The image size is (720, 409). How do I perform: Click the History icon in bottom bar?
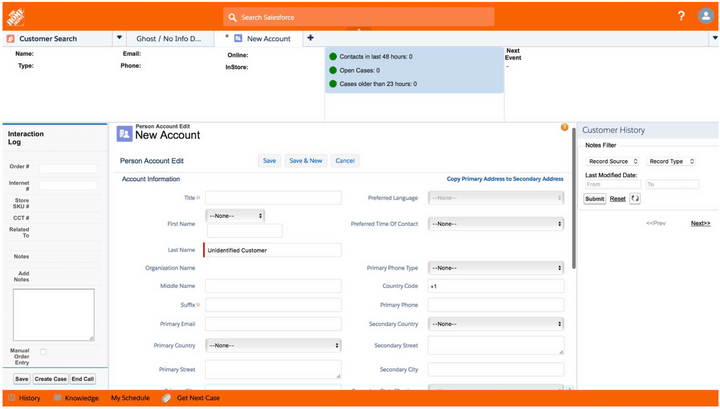tap(10, 398)
